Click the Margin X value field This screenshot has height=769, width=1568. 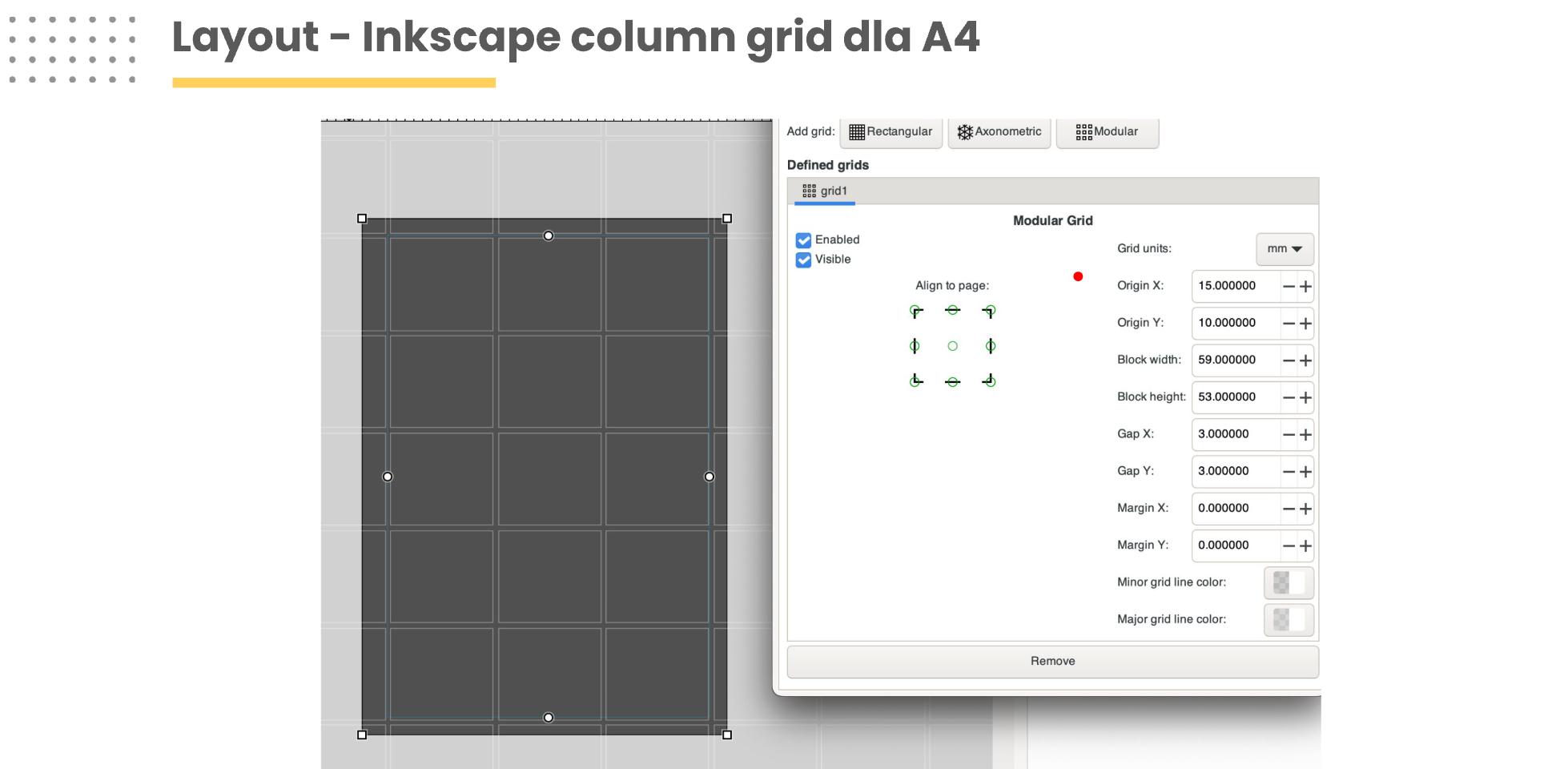1236,508
